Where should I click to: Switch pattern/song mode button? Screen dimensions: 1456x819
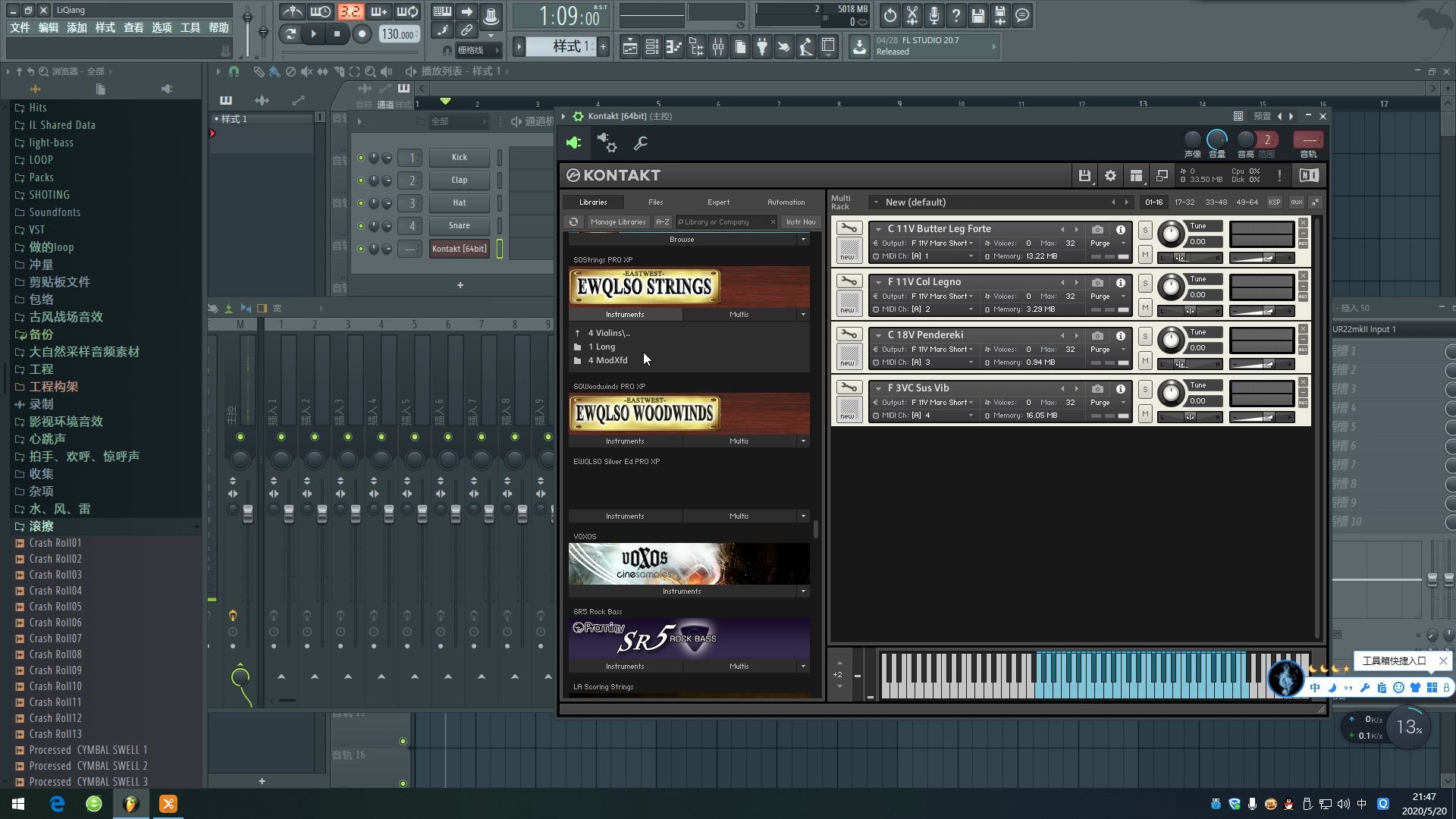click(289, 33)
